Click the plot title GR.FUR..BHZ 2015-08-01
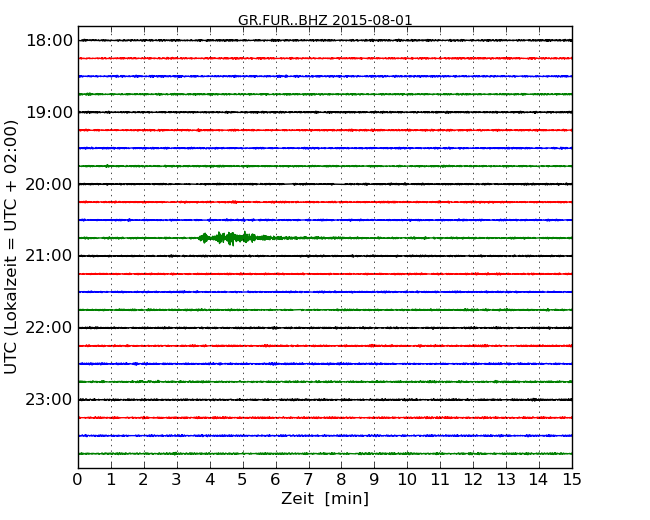Image resolution: width=650 pixels, height=520 pixels. [325, 20]
